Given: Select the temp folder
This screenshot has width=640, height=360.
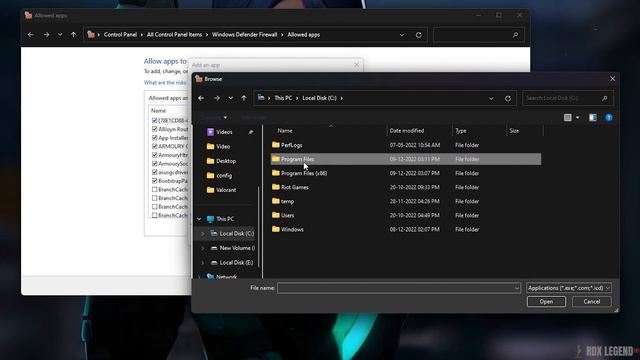Looking at the screenshot, I should click(406, 201).
